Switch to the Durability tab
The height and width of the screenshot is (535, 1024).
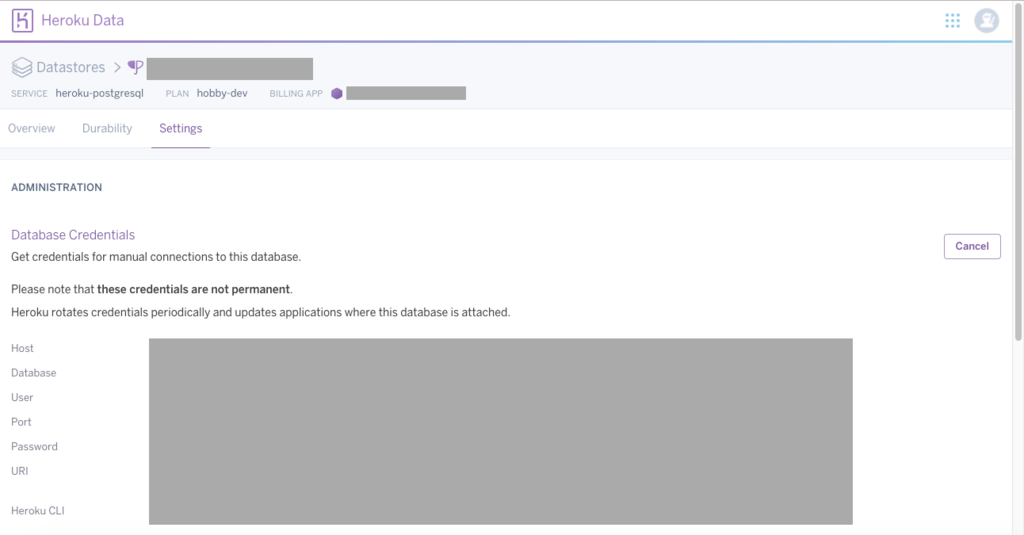click(107, 129)
